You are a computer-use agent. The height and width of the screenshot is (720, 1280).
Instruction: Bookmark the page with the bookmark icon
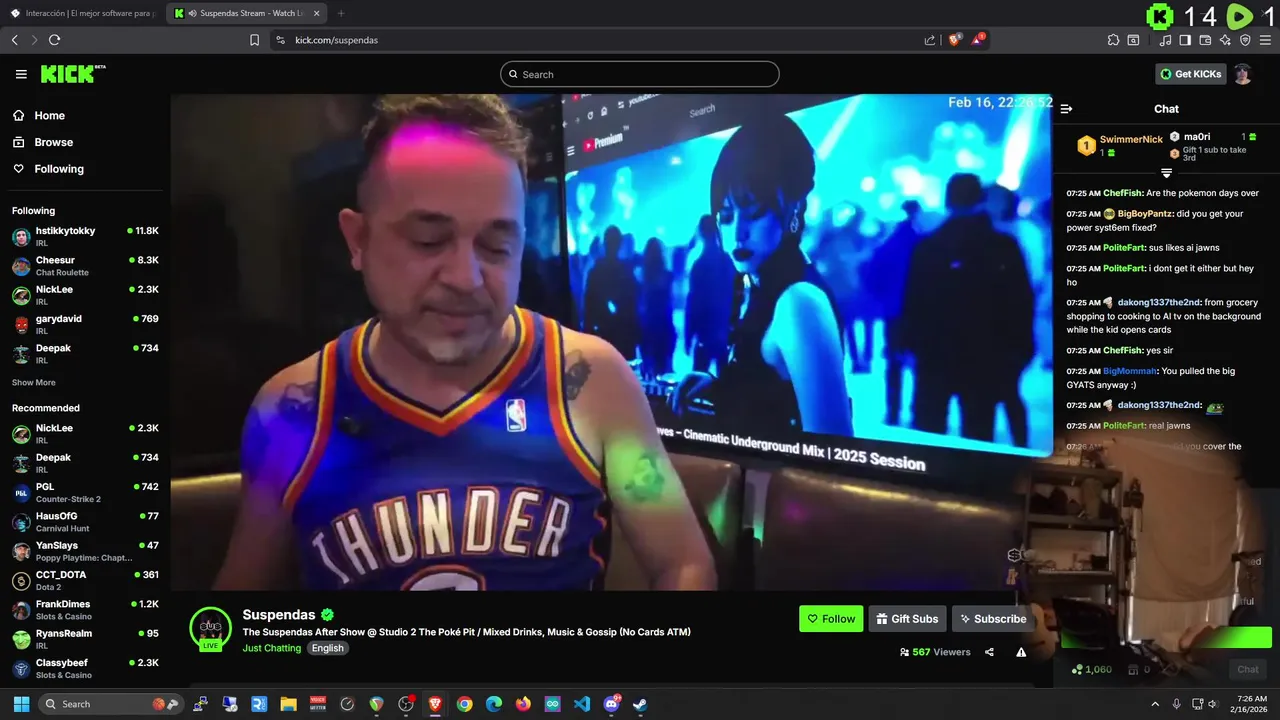pos(255,40)
